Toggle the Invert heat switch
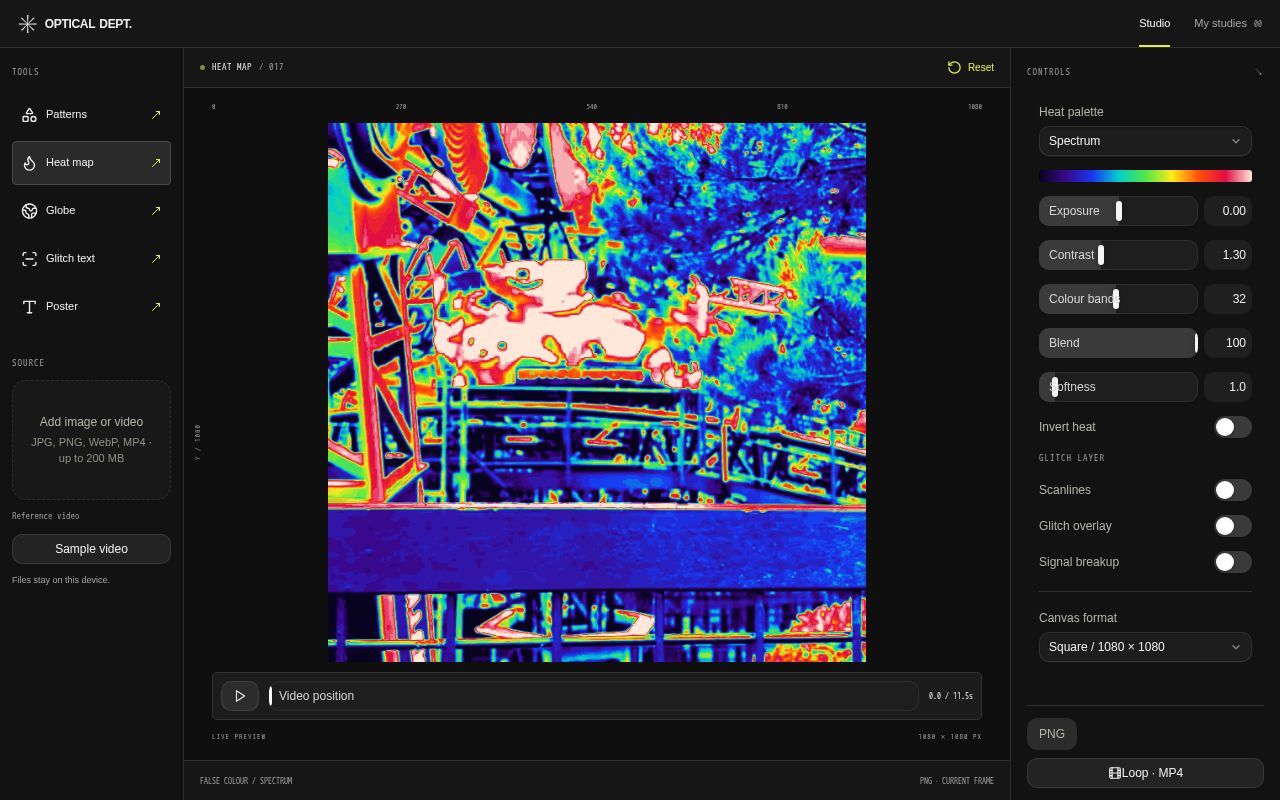 pyautogui.click(x=1233, y=427)
